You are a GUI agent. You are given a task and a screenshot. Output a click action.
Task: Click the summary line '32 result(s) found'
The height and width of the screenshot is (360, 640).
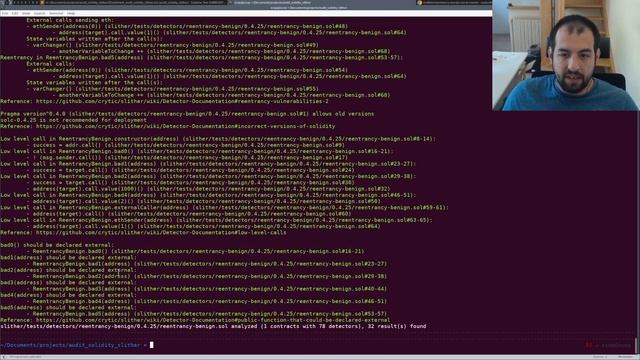213,326
